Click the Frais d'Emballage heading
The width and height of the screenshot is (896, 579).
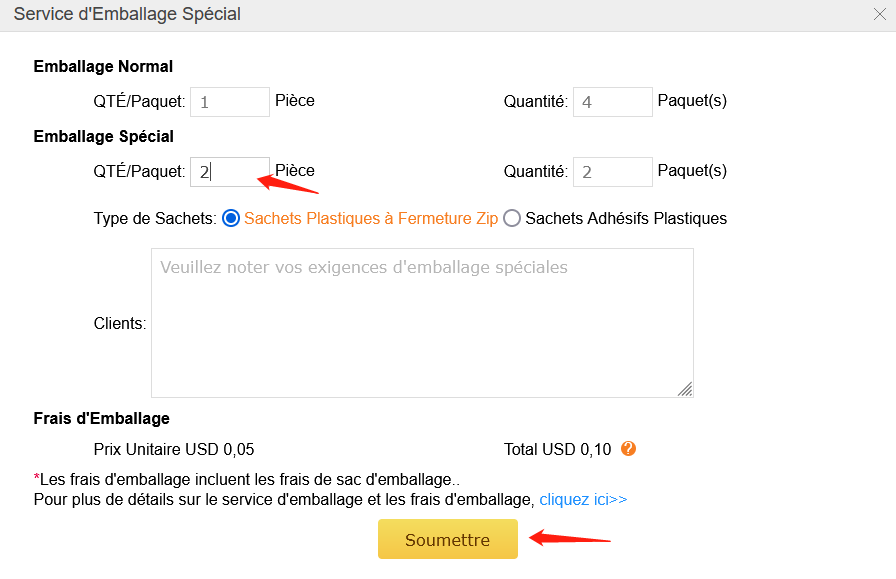[102, 418]
